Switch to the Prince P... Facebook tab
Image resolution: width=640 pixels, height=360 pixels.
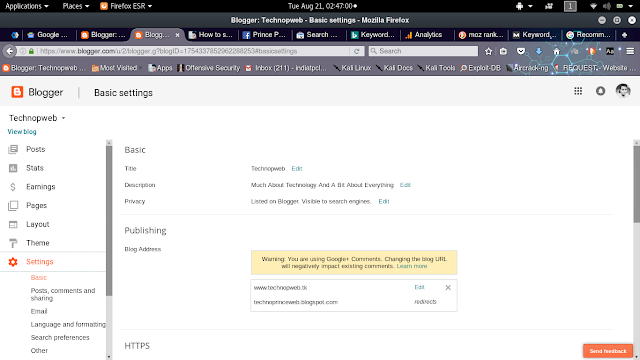point(264,35)
